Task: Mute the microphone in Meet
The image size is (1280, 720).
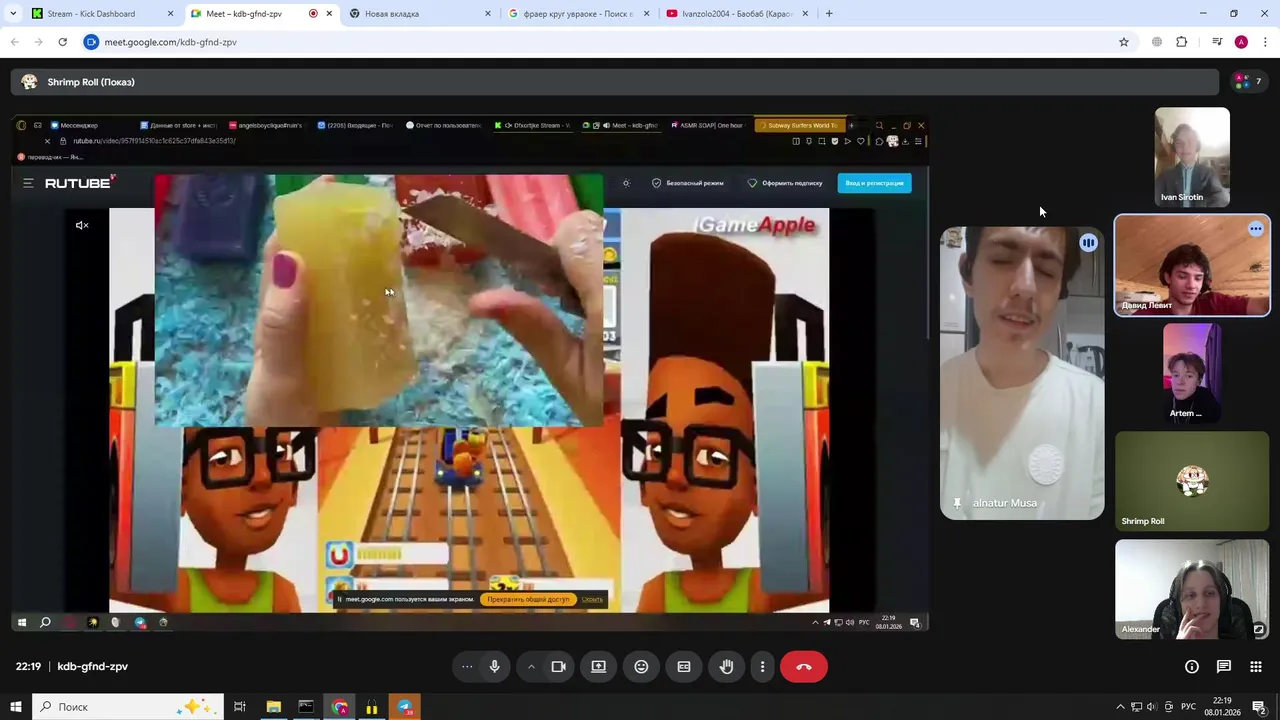Action: (494, 667)
